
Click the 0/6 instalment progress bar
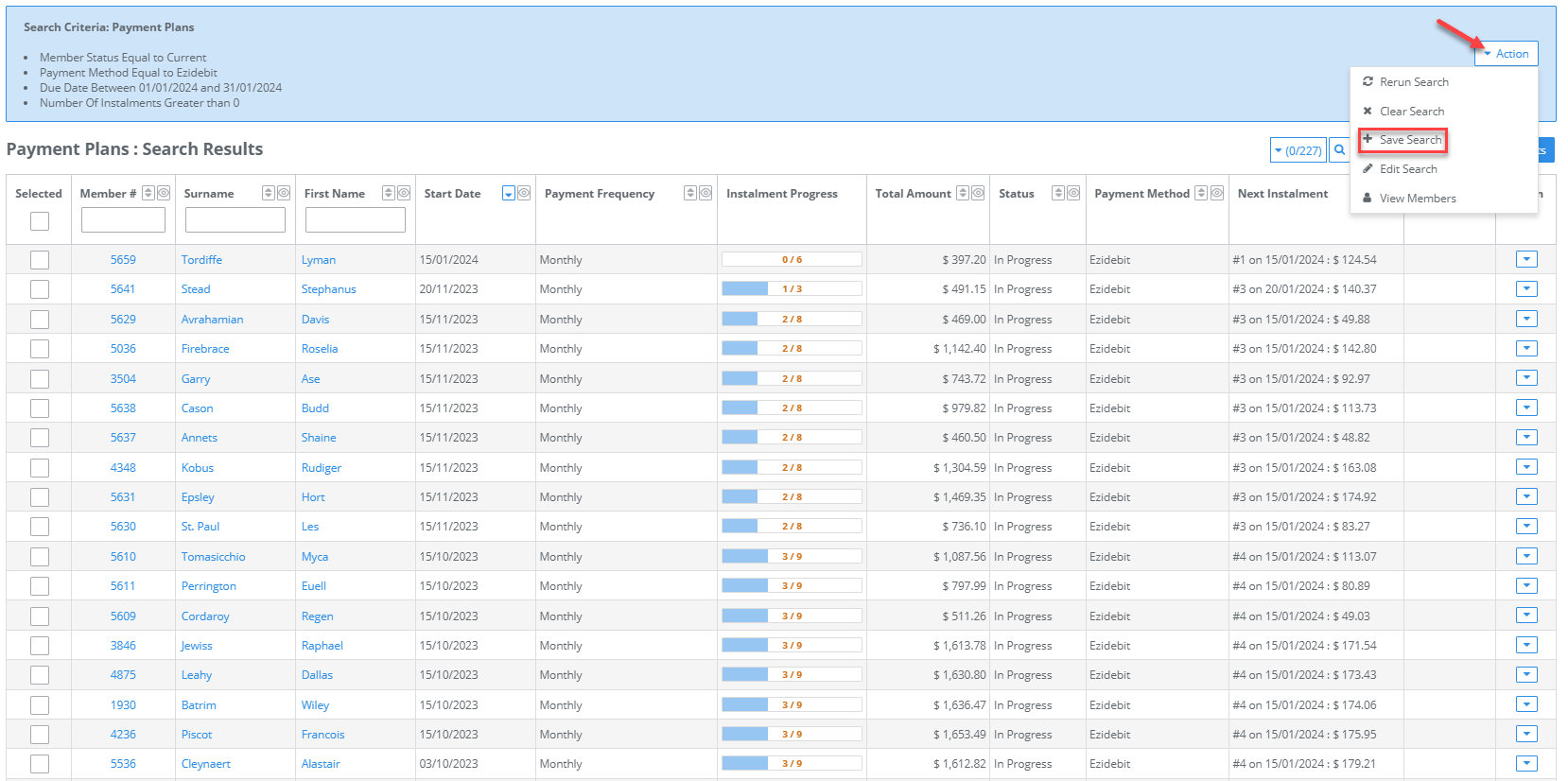[x=792, y=259]
